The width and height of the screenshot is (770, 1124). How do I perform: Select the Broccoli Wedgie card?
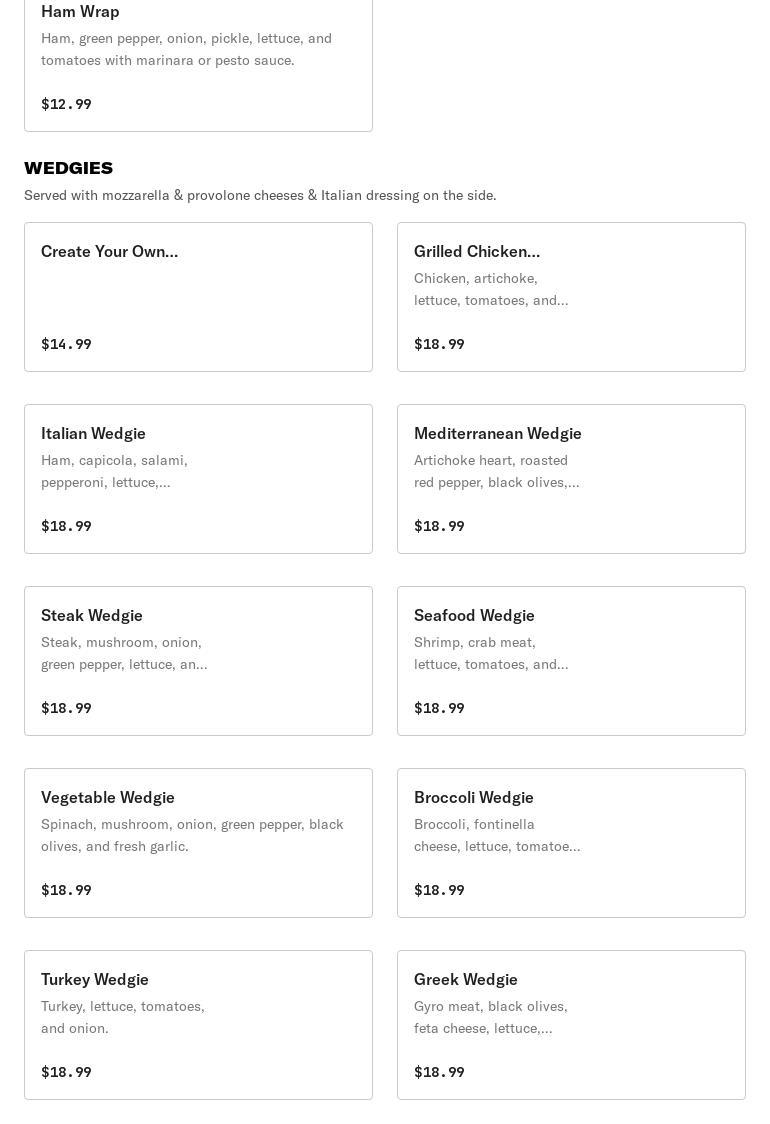click(571, 842)
